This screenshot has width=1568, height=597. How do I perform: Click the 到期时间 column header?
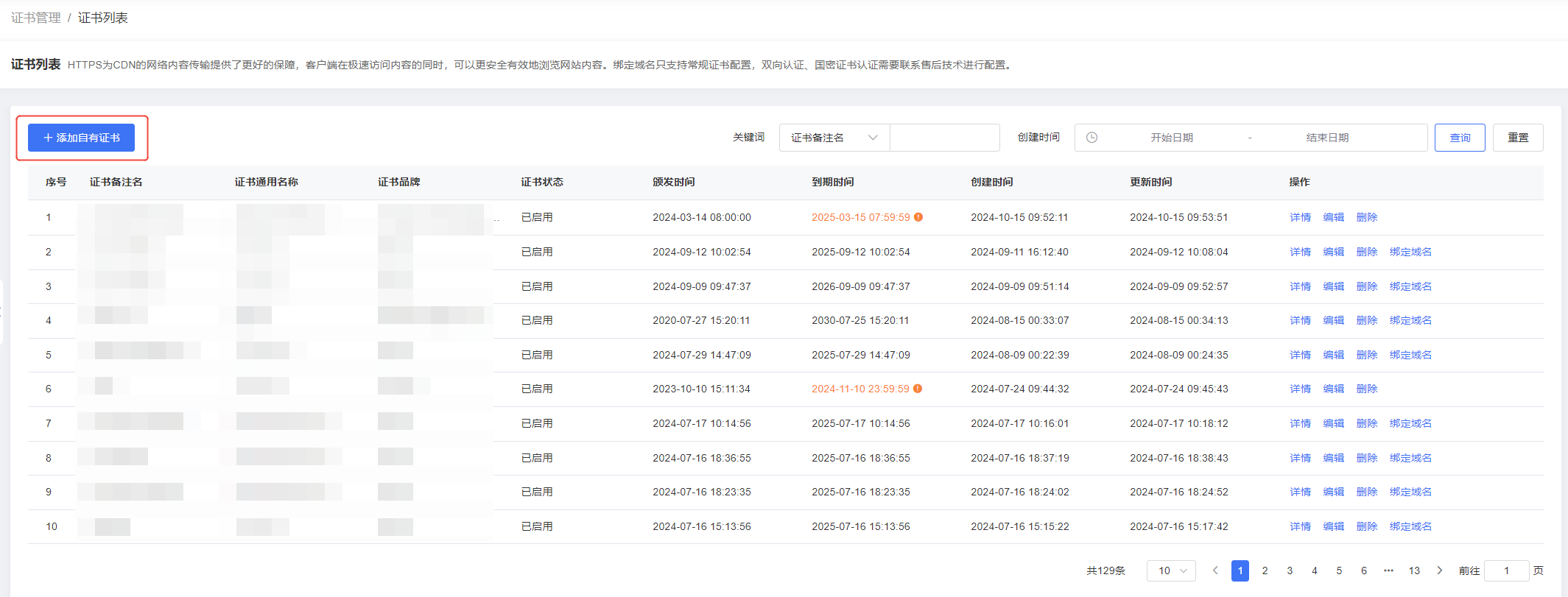click(x=833, y=182)
